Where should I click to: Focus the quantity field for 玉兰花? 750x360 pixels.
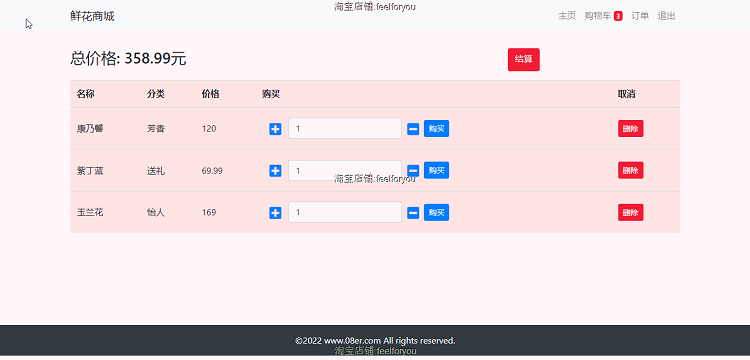click(345, 212)
